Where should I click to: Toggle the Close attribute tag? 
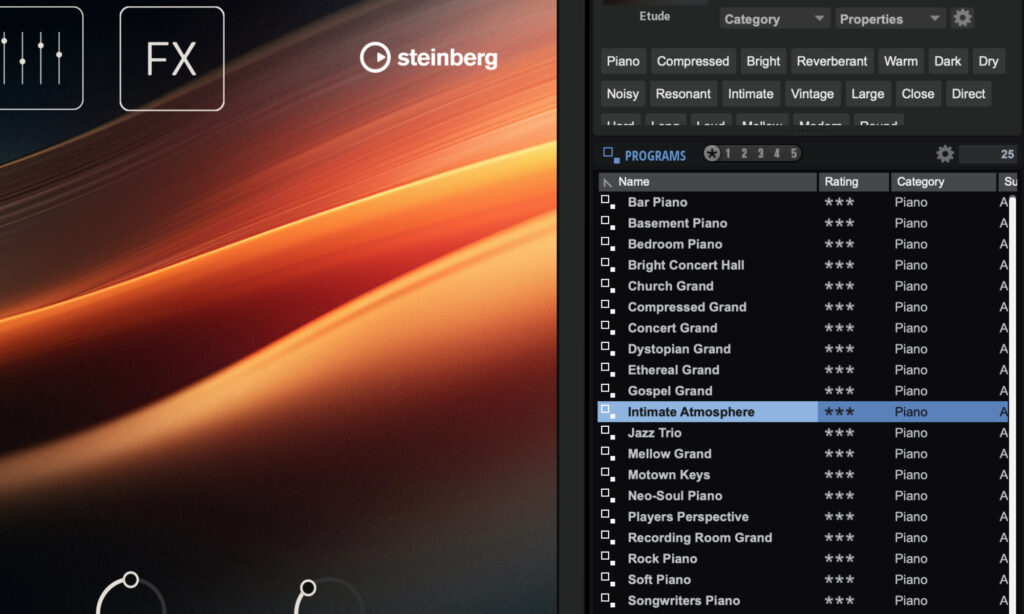[918, 93]
